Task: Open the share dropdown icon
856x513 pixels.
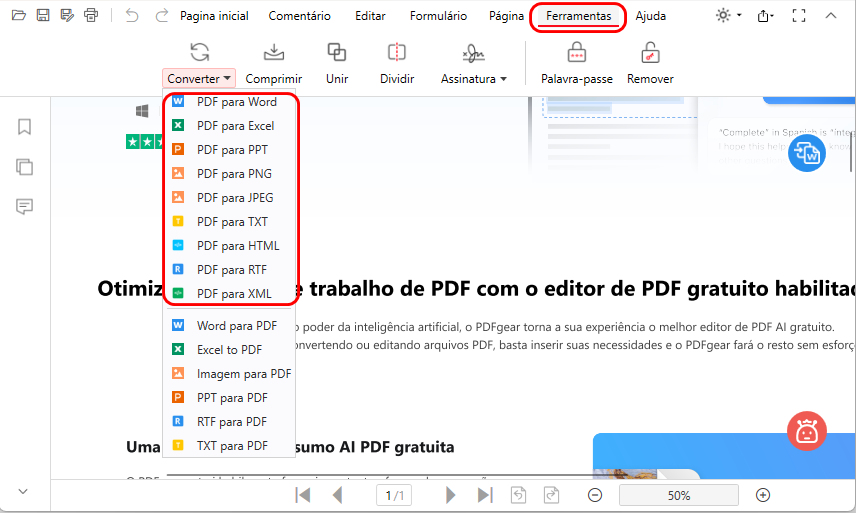Action: [765, 16]
